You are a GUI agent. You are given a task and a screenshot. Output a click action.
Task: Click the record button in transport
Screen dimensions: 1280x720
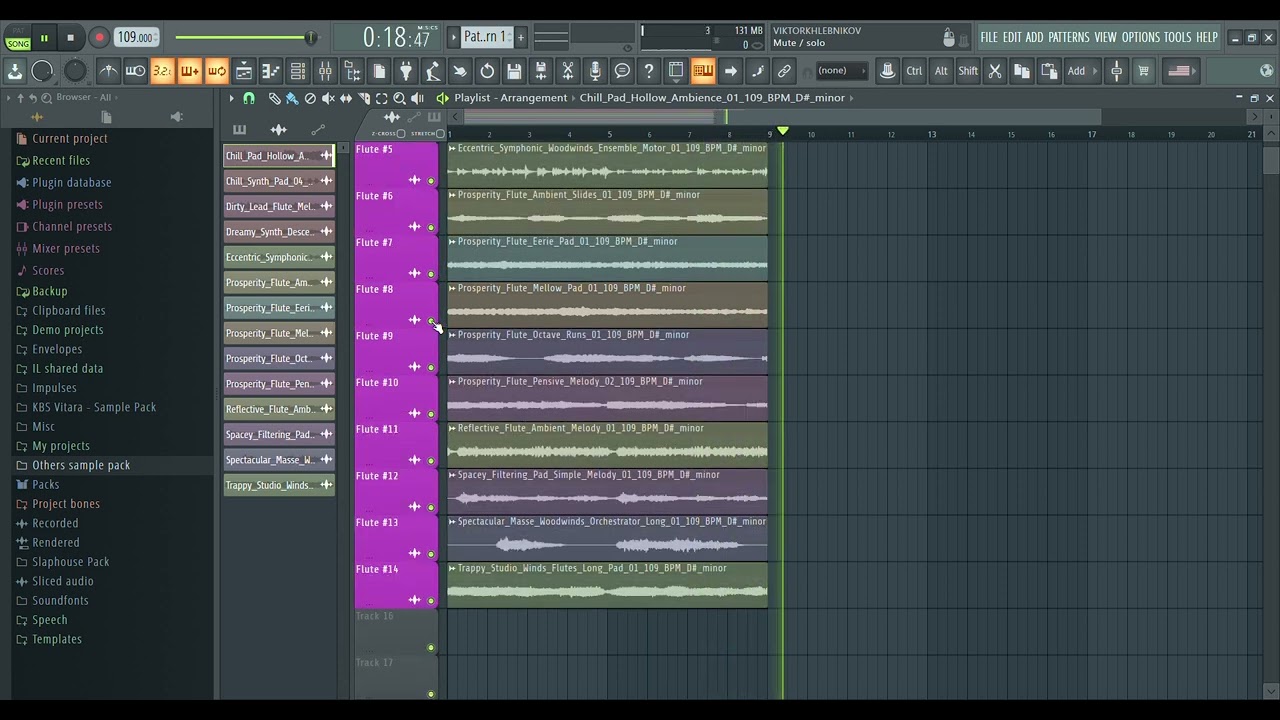coord(99,38)
